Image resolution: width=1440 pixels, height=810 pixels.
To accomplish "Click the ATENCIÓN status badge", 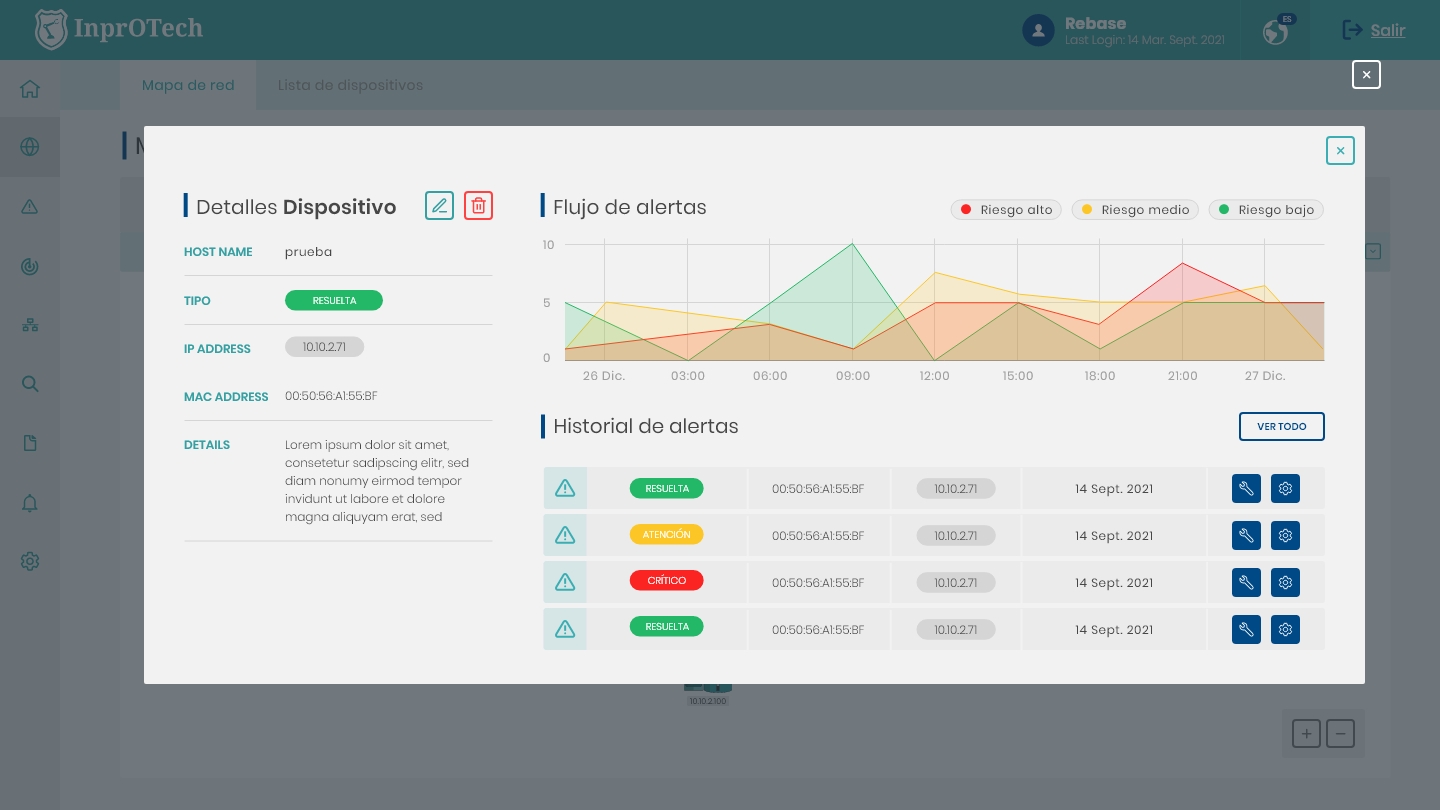I will coord(667,535).
